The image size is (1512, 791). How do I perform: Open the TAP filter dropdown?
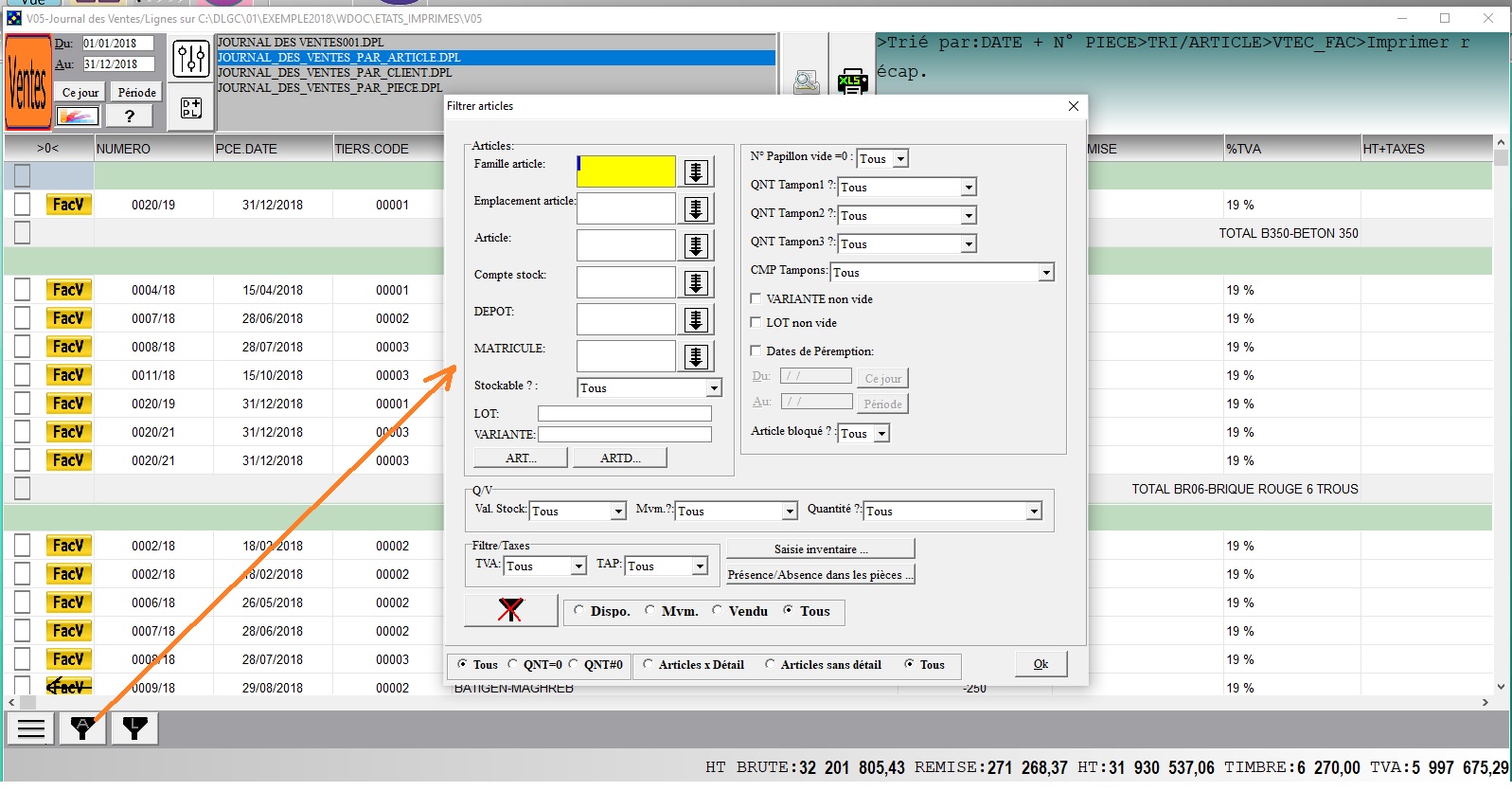click(x=700, y=566)
